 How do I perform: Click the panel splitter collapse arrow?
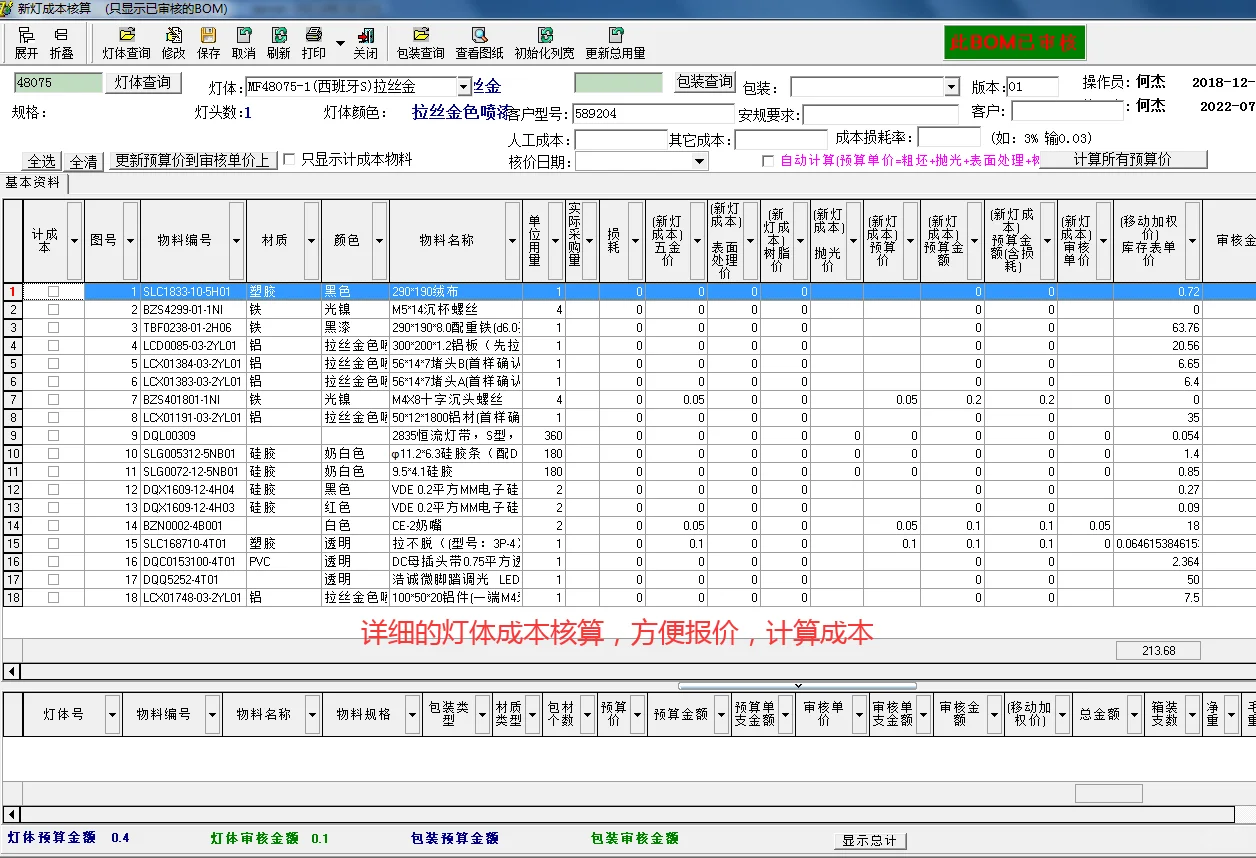pyautogui.click(x=798, y=686)
